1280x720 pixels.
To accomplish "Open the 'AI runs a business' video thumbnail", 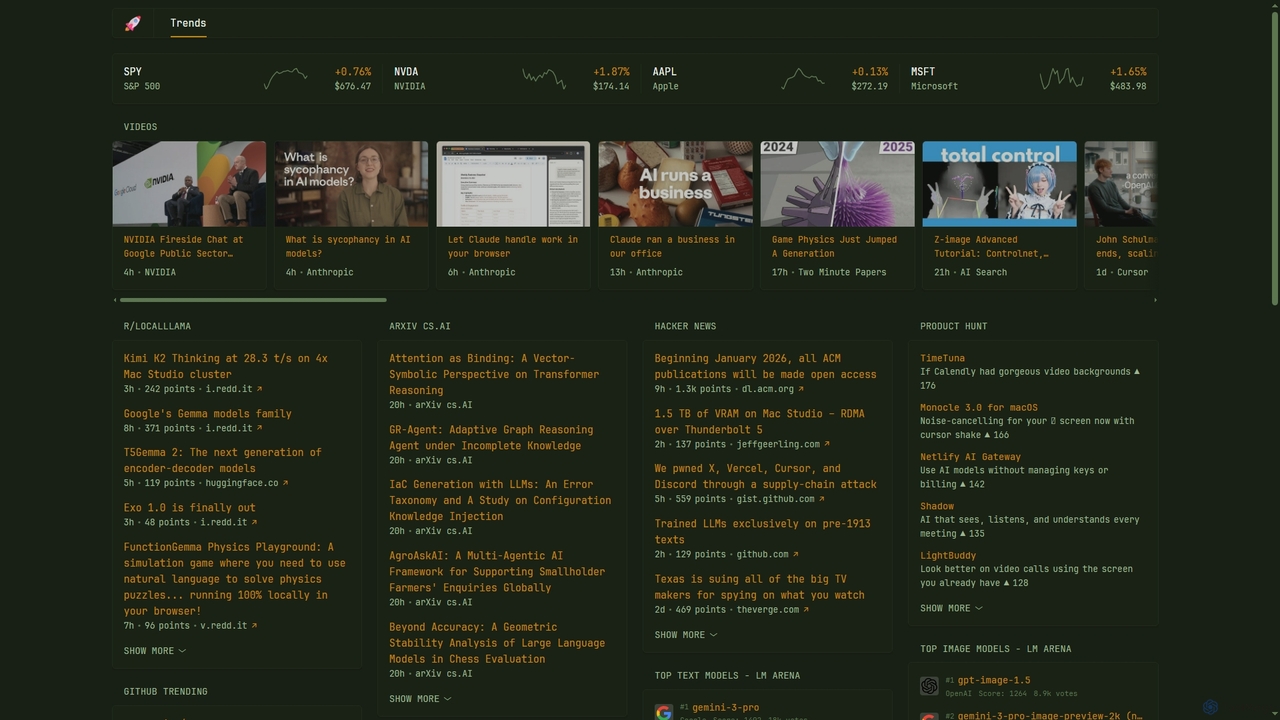I will [x=675, y=184].
